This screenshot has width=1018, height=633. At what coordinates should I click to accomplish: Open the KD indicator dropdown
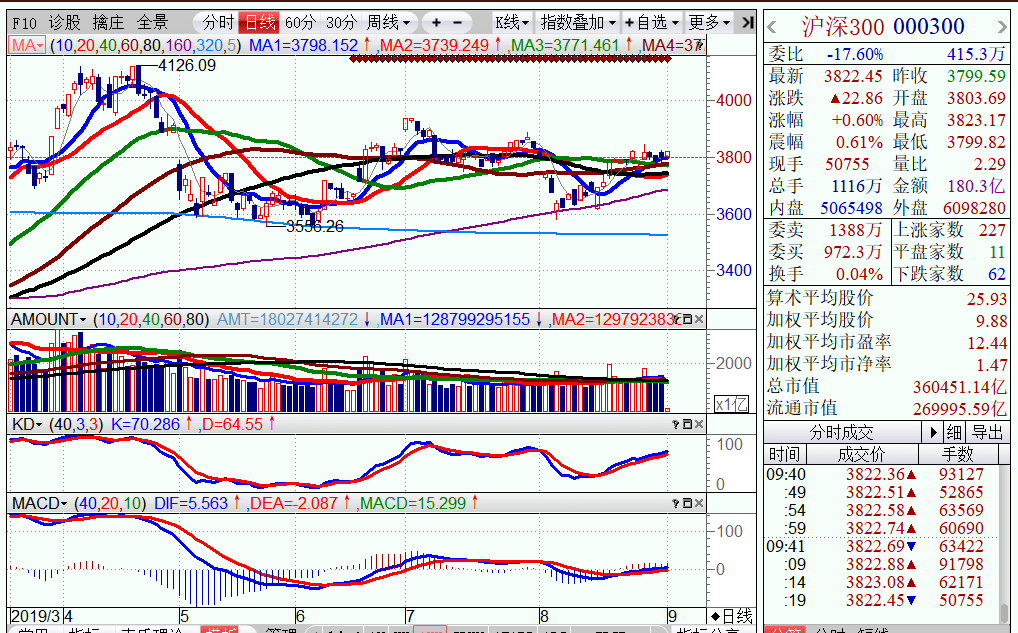coord(27,425)
